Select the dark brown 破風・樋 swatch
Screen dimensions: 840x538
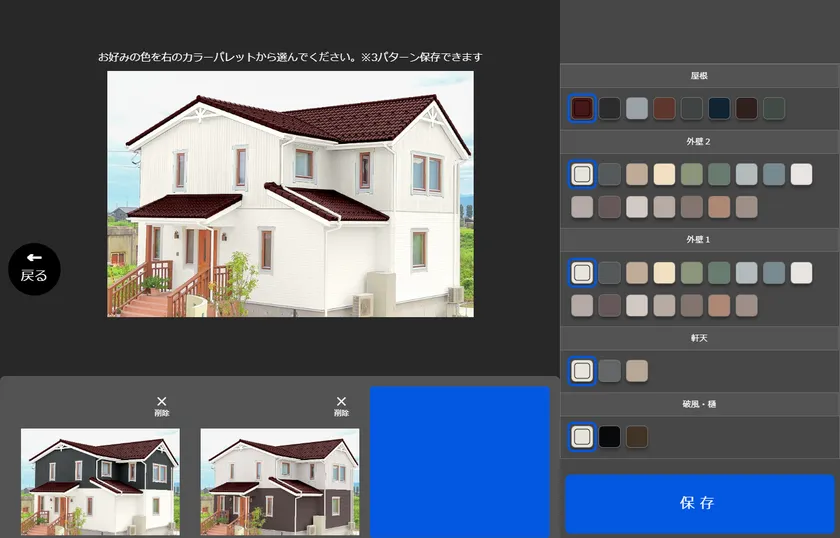coord(637,437)
